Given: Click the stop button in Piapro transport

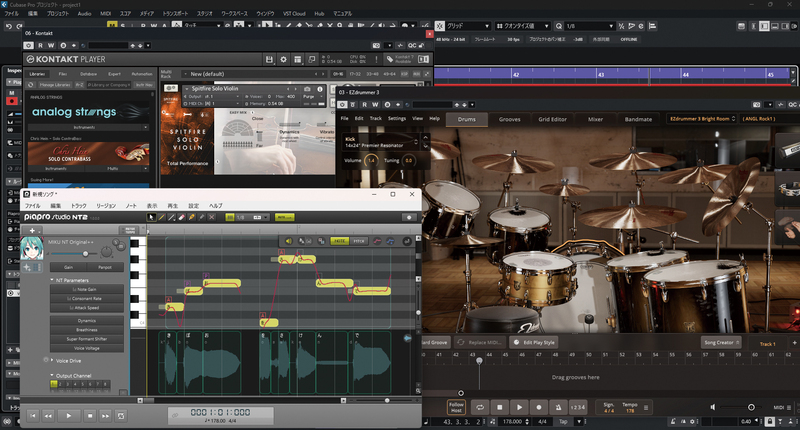Looking at the screenshot, I should coord(90,416).
